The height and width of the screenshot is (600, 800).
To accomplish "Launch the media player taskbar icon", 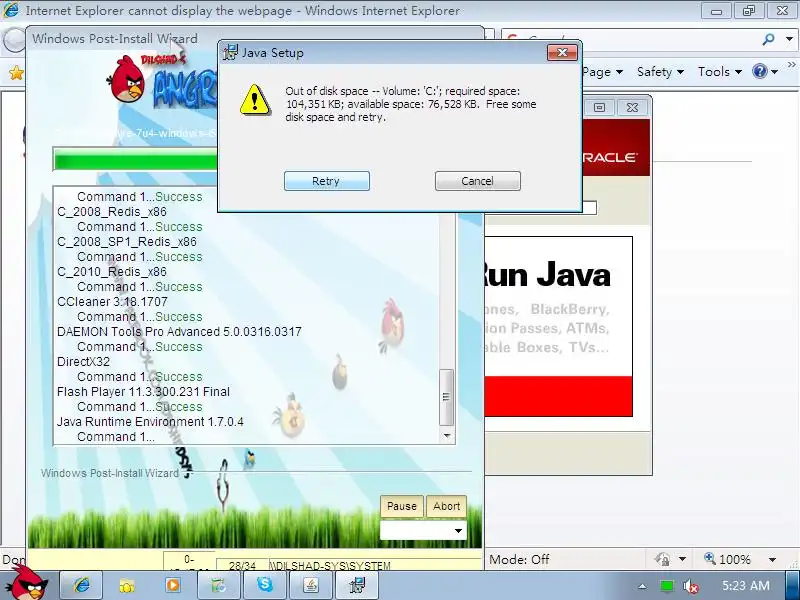I will coord(172,585).
